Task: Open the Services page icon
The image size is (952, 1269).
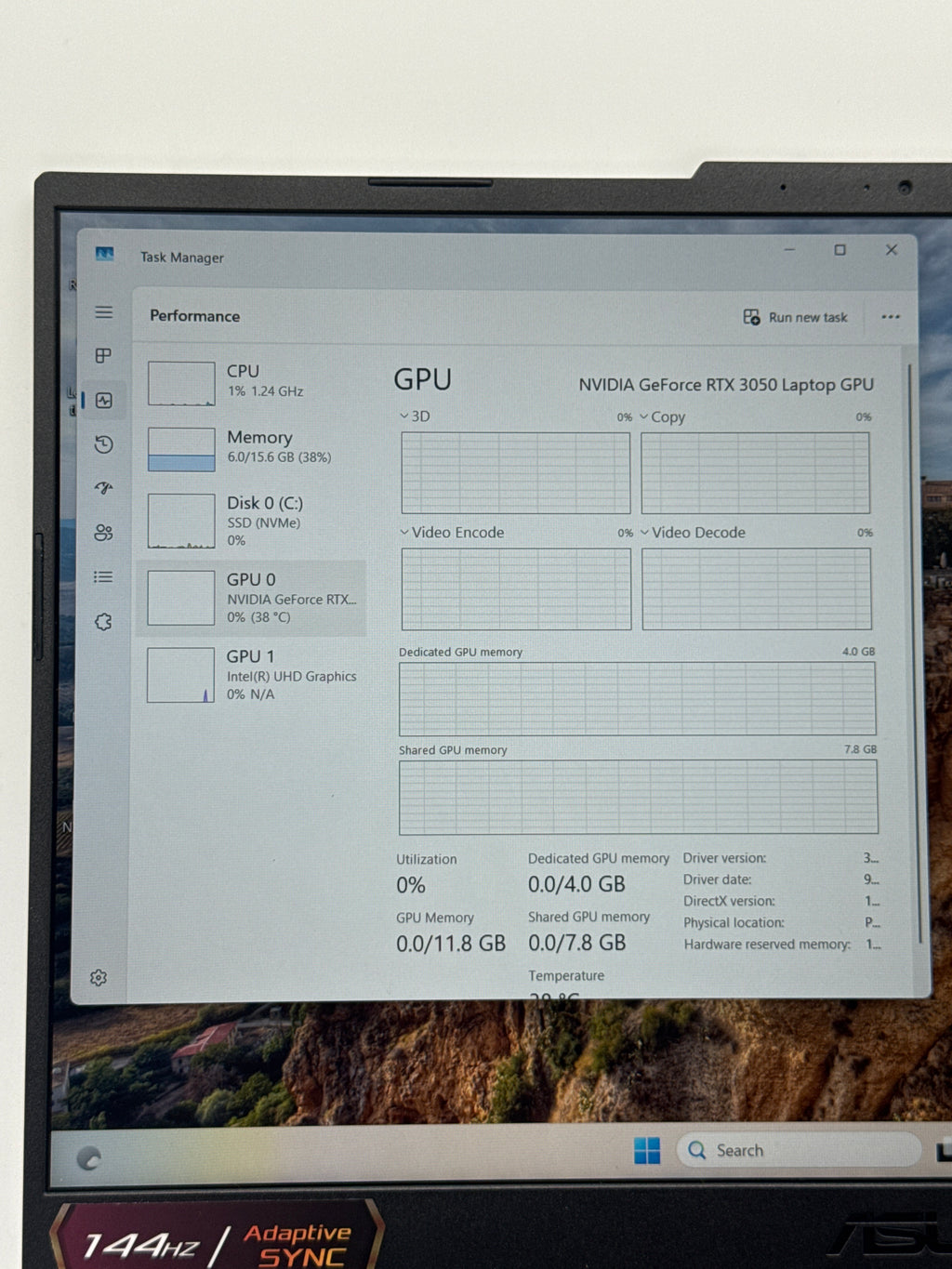Action: click(x=103, y=622)
